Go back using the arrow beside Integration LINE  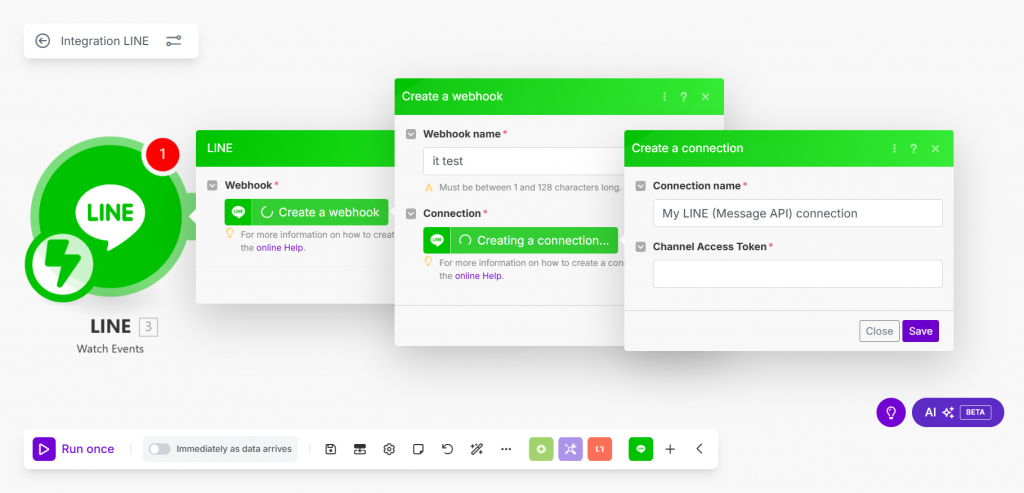coord(42,41)
